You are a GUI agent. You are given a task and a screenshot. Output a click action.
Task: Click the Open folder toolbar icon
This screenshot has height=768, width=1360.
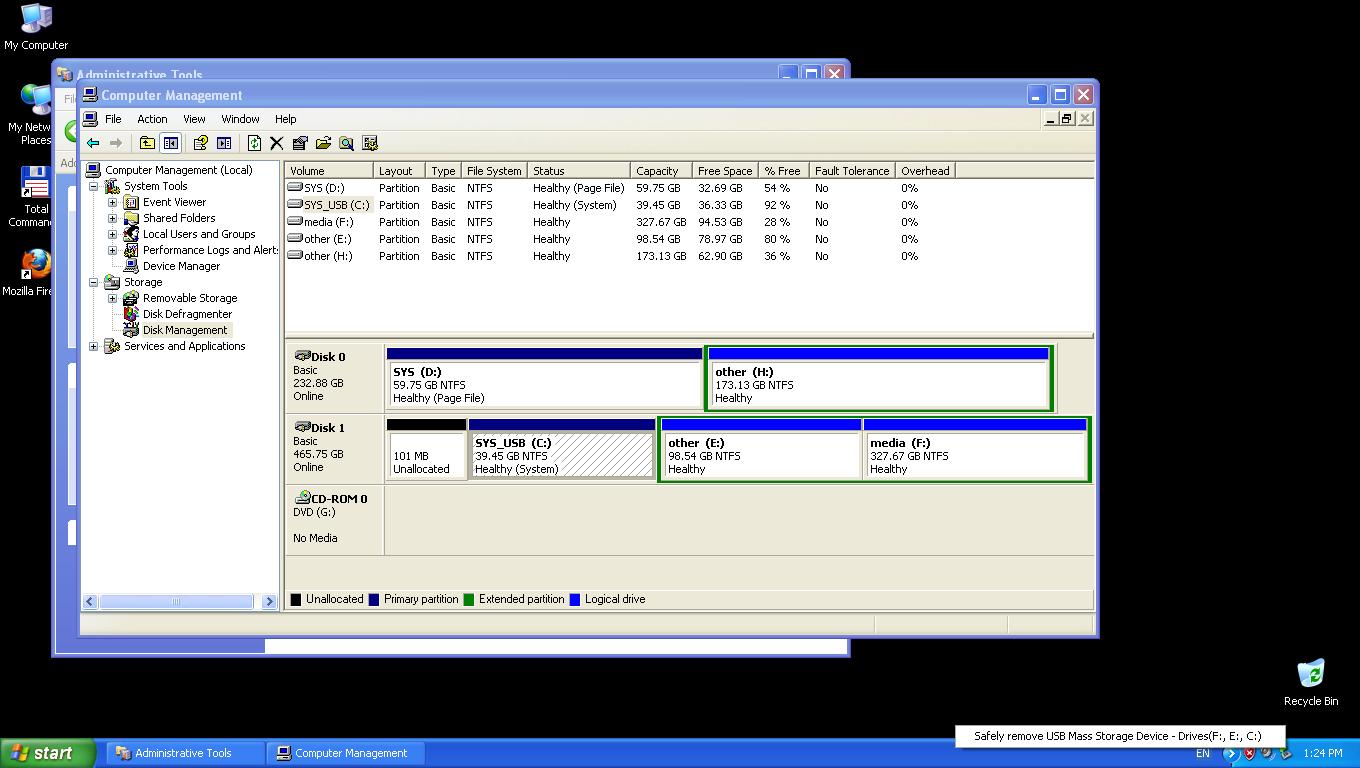pyautogui.click(x=323, y=143)
